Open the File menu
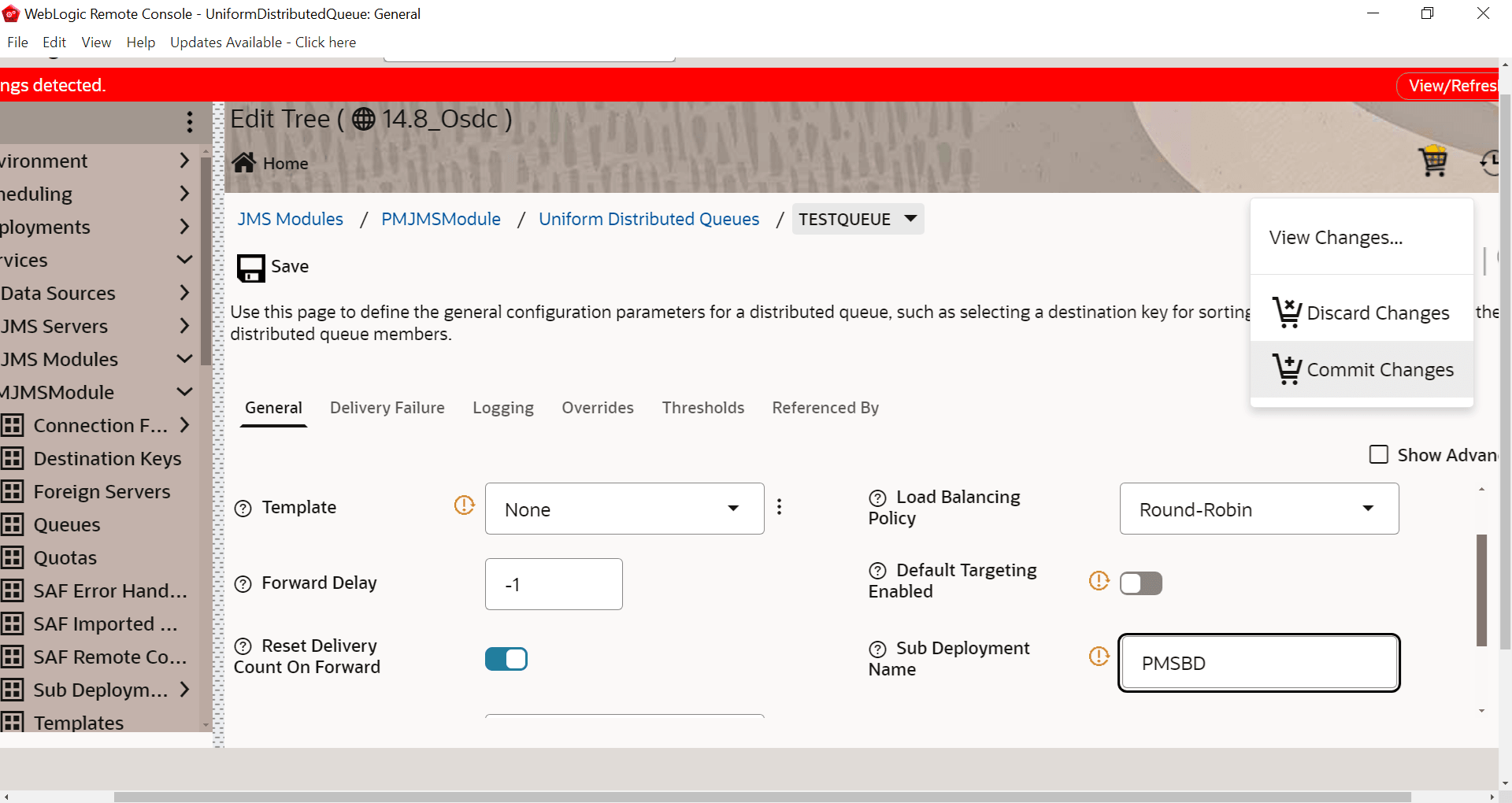The image size is (1512, 803). pos(17,43)
